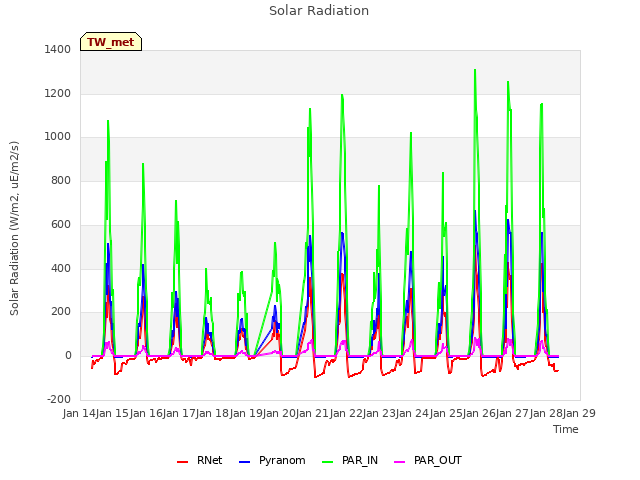Click the 800 y-axis tick label
This screenshot has height=480, width=640.
(61, 180)
